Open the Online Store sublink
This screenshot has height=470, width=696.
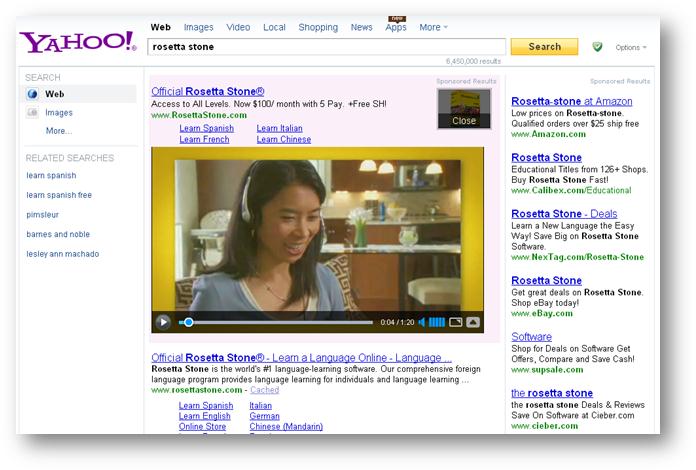[x=202, y=427]
